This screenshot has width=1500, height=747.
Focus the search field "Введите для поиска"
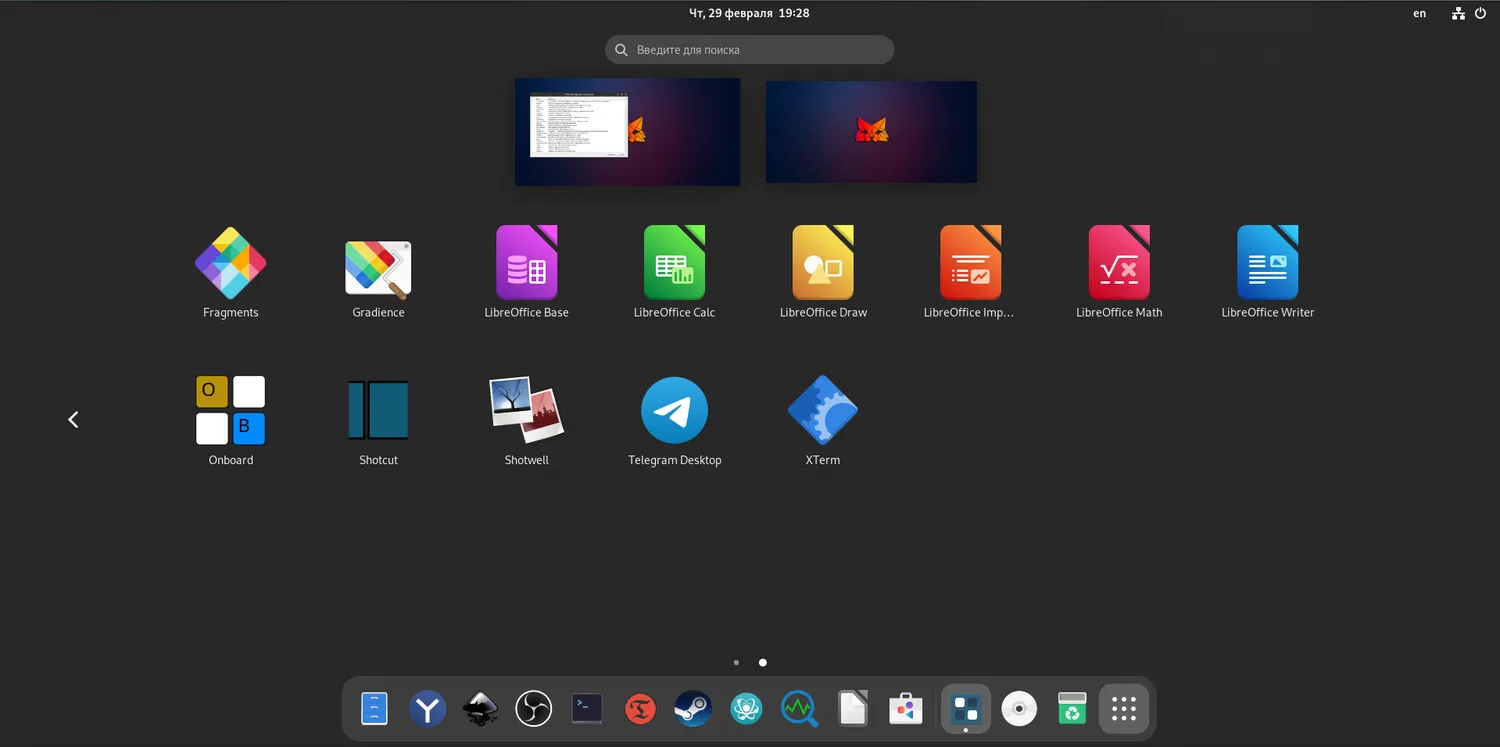[749, 50]
